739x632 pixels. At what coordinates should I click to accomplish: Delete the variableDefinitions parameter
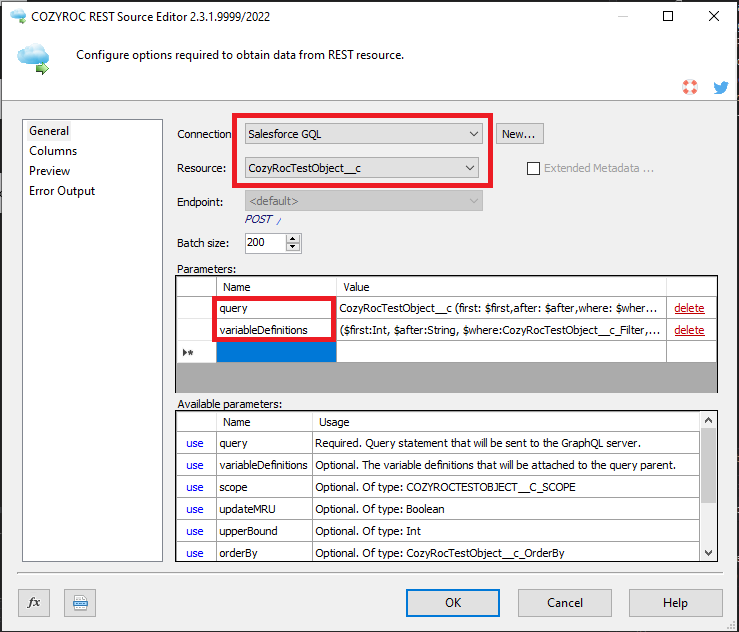coord(689,330)
